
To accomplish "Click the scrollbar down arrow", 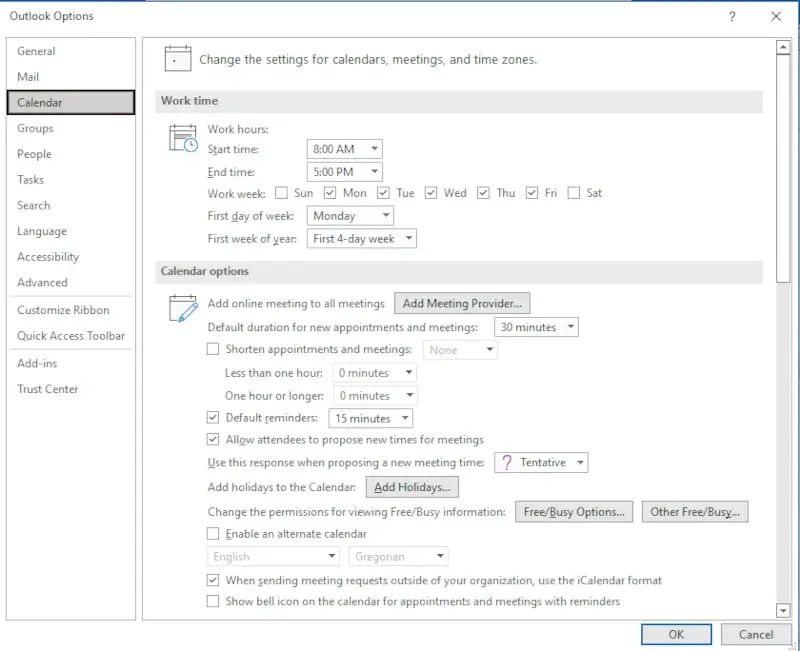I will click(x=783, y=610).
